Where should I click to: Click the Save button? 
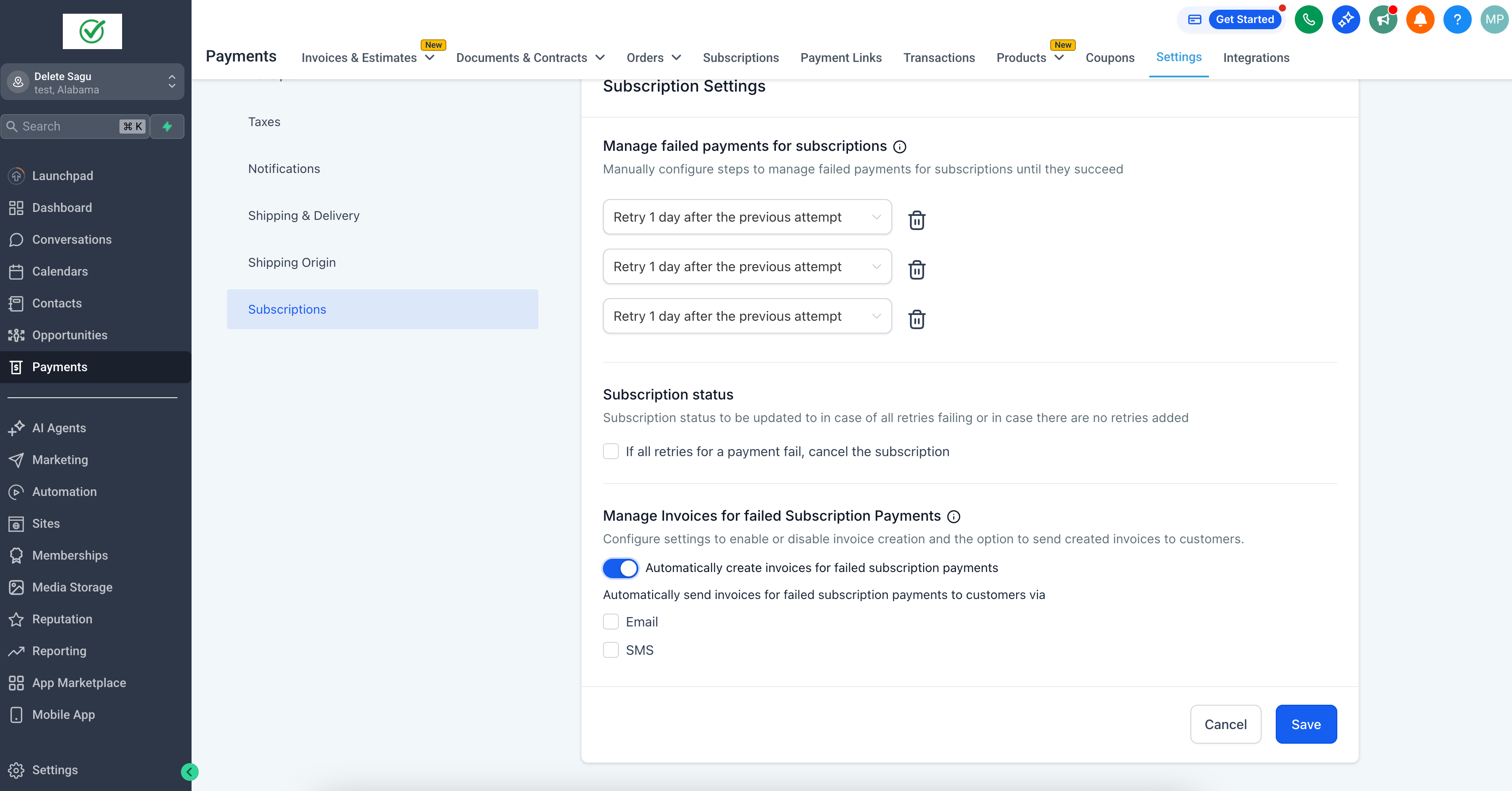pos(1305,723)
